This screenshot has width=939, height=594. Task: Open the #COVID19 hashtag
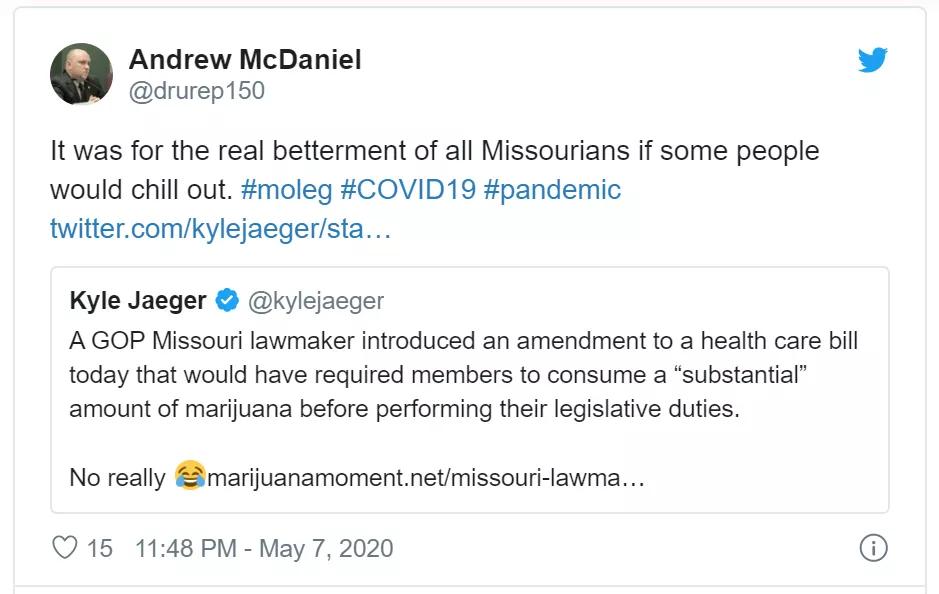(x=408, y=189)
